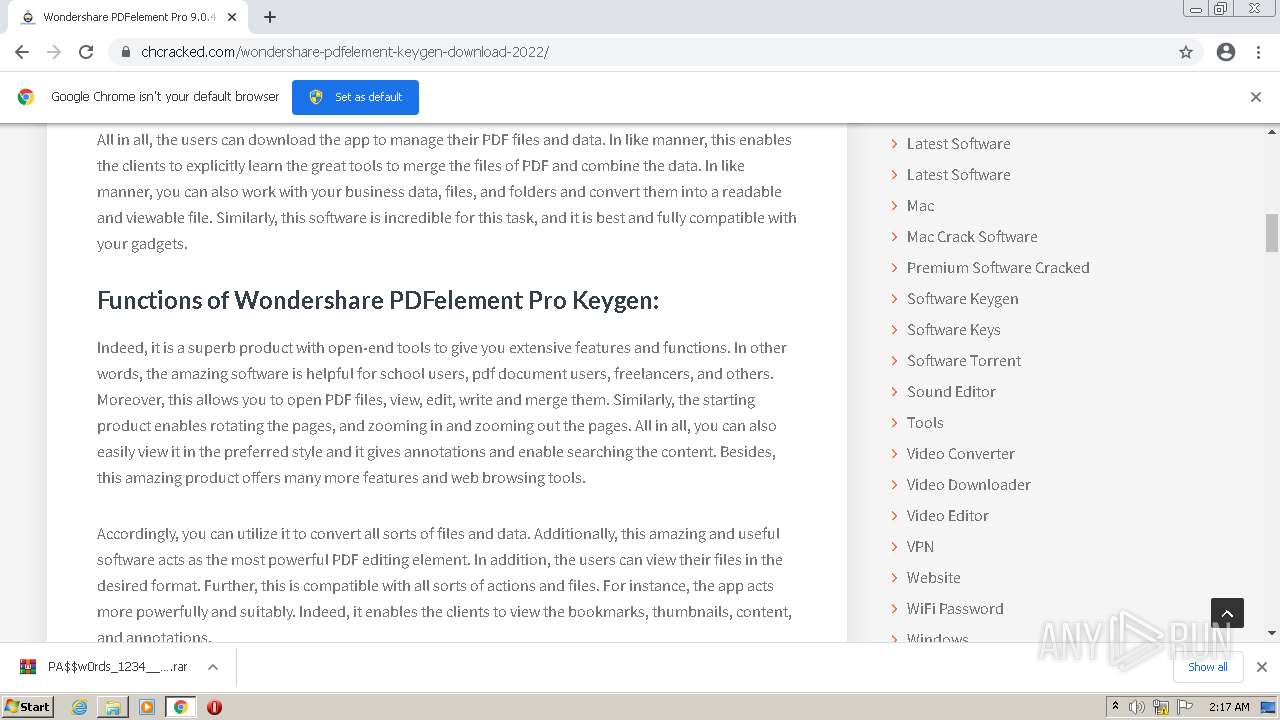Bookmark this page with the star icon

coord(1186,52)
